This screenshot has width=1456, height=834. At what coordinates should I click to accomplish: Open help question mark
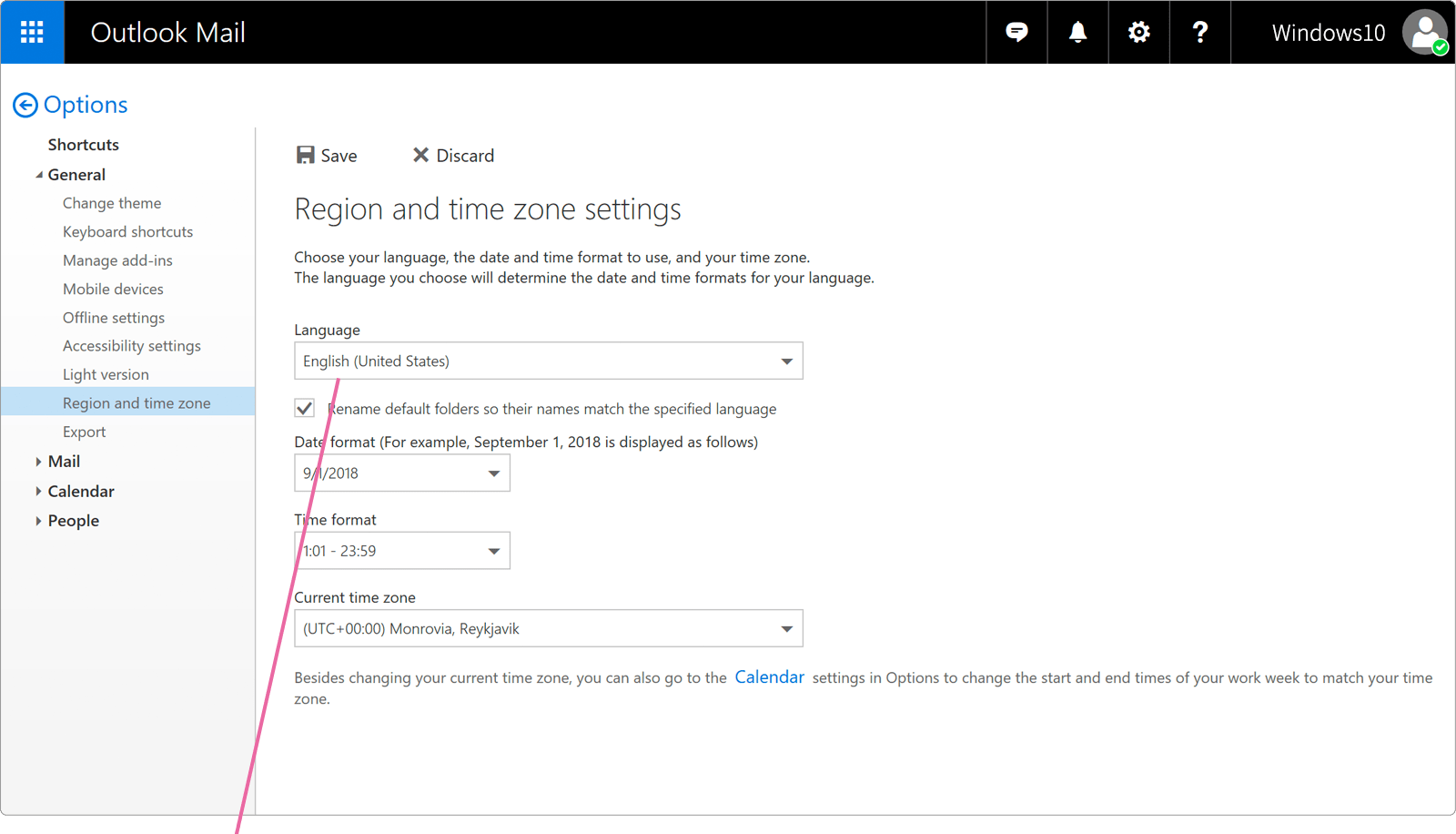click(1199, 32)
